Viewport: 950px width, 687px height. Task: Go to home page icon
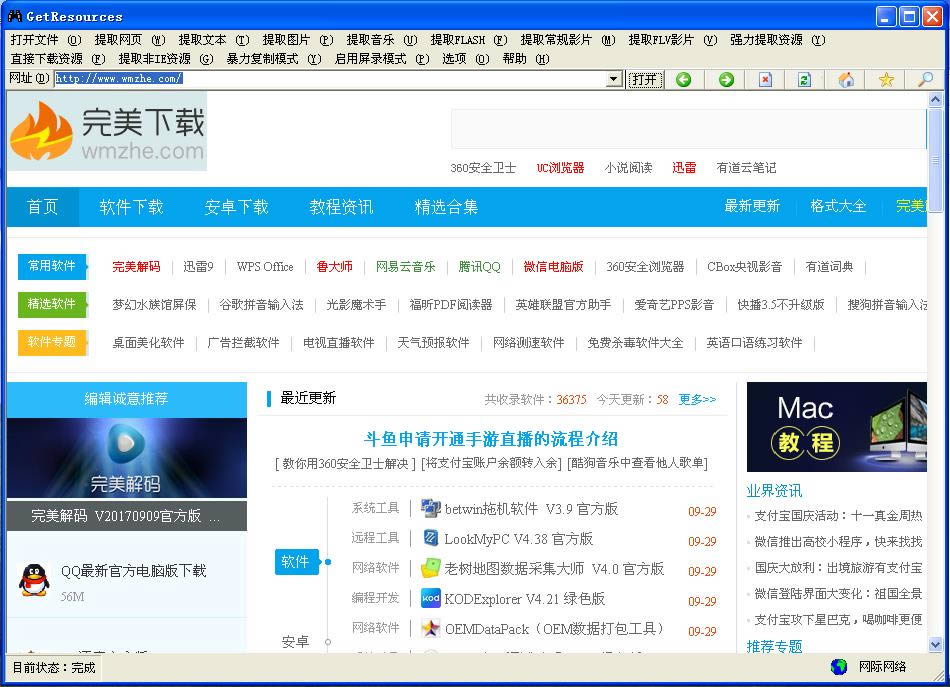click(x=846, y=80)
